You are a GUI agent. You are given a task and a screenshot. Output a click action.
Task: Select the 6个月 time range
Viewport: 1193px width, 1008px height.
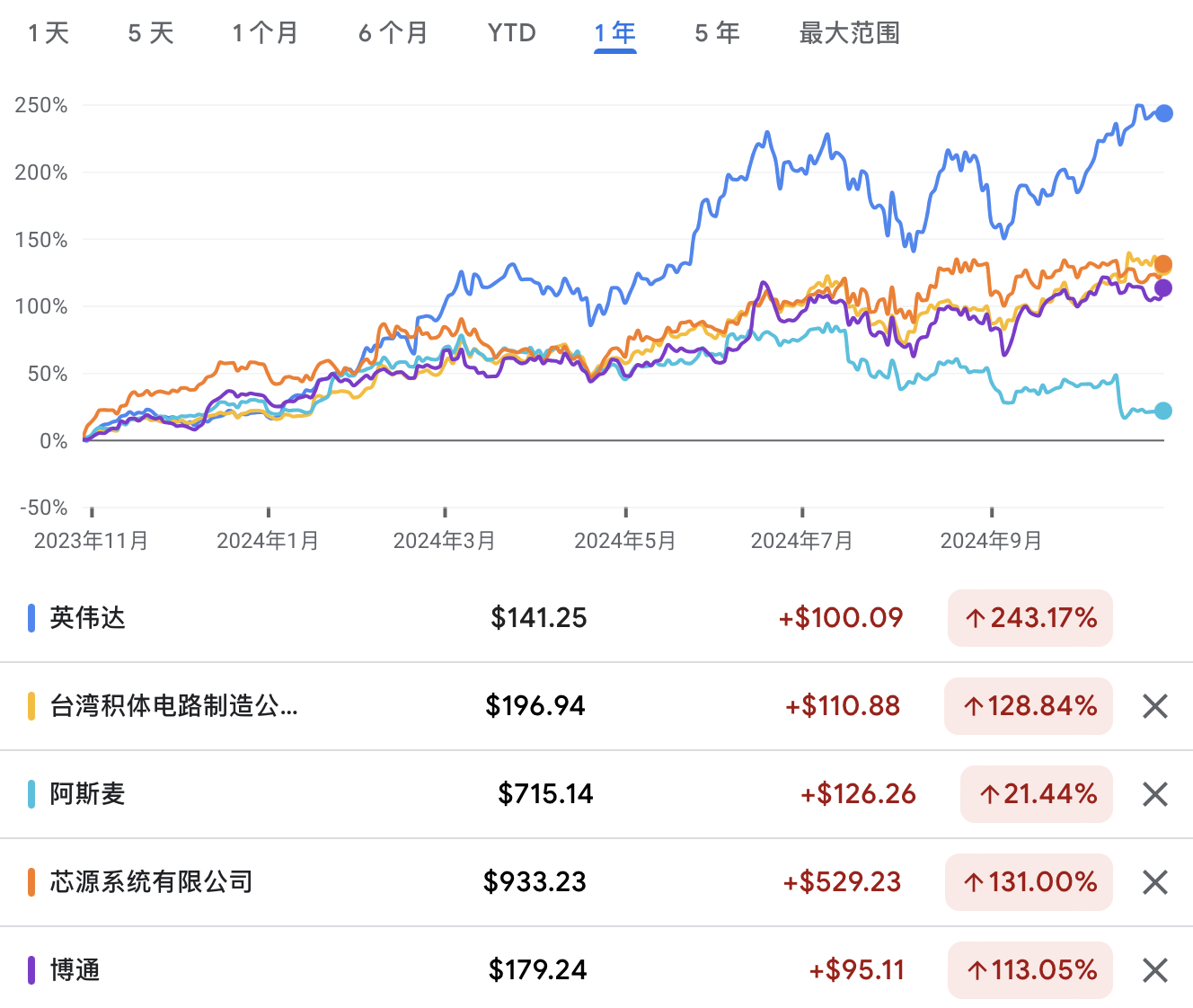(x=393, y=33)
